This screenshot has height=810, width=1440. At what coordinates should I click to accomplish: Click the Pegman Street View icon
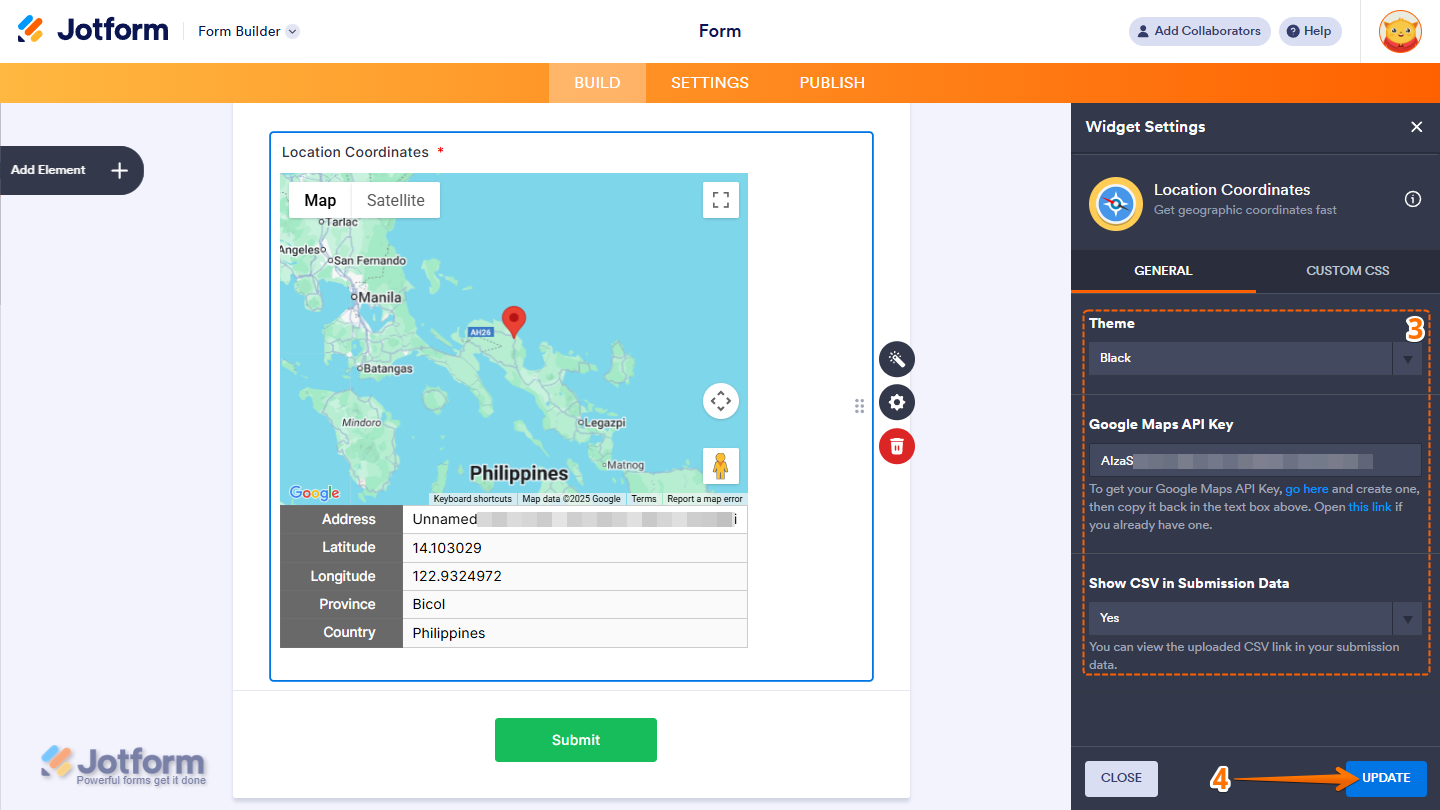point(721,465)
